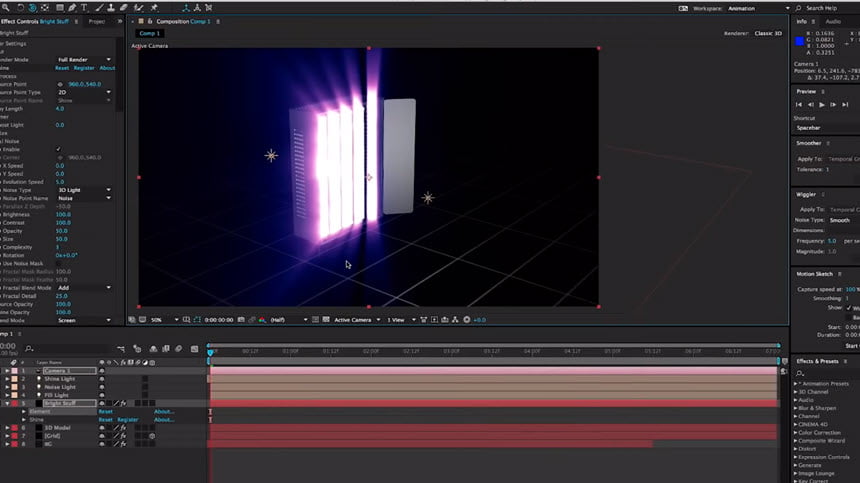Take a snapshot with camera icon
Screen dimensions: 860x483
pos(241,320)
